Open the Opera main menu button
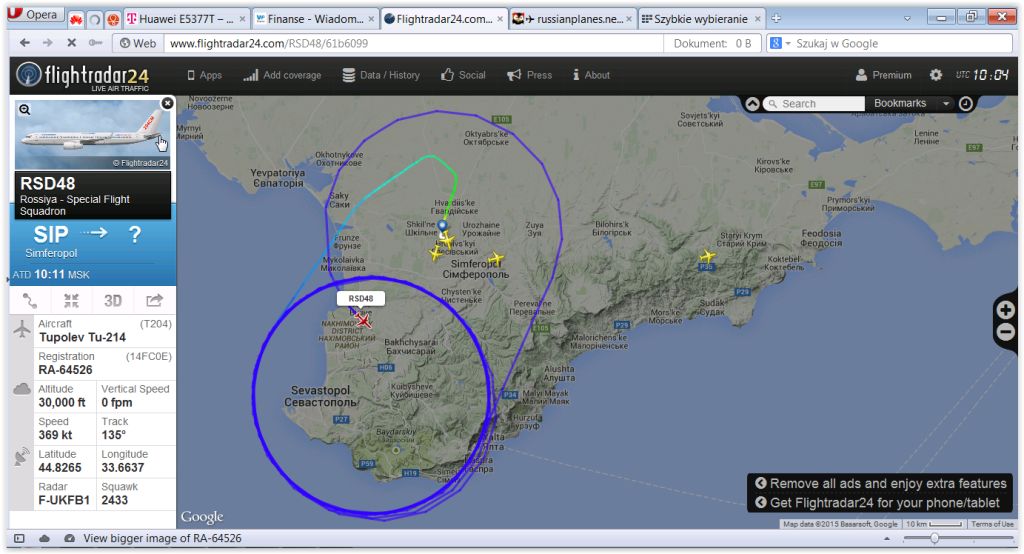 pyautogui.click(x=34, y=14)
